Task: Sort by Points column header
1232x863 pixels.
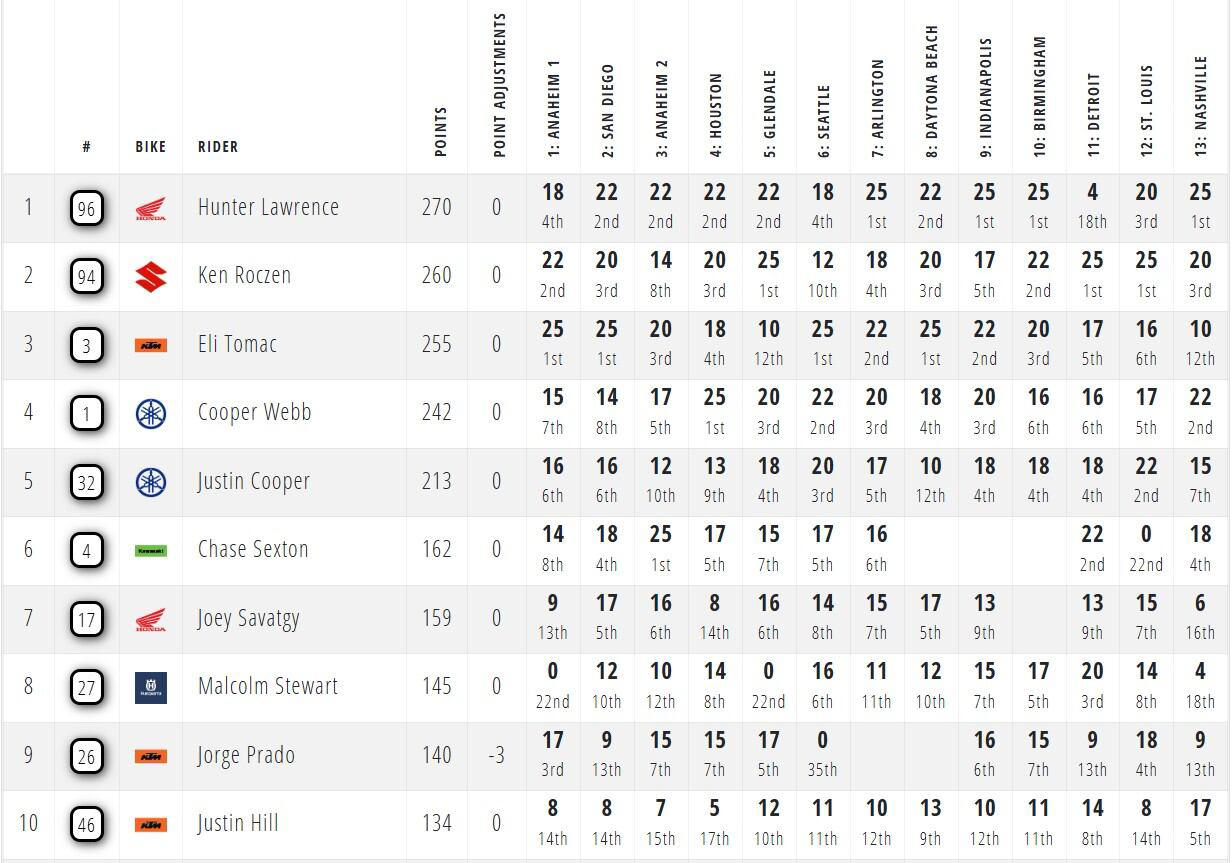Action: coord(441,132)
